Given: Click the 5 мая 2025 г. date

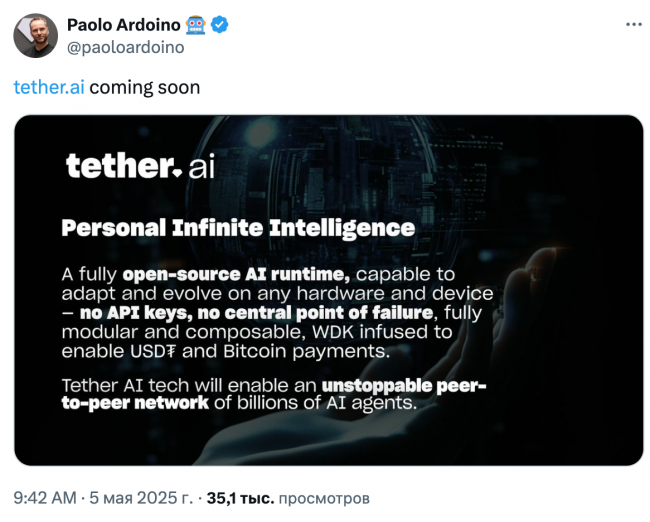Looking at the screenshot, I should 141,498.
